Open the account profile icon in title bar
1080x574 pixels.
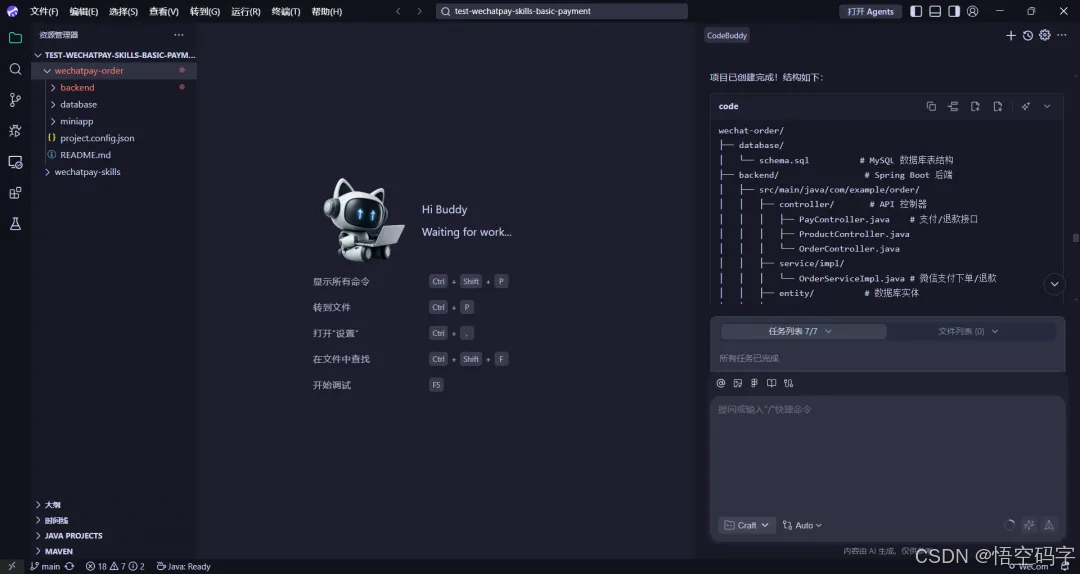[x=973, y=11]
